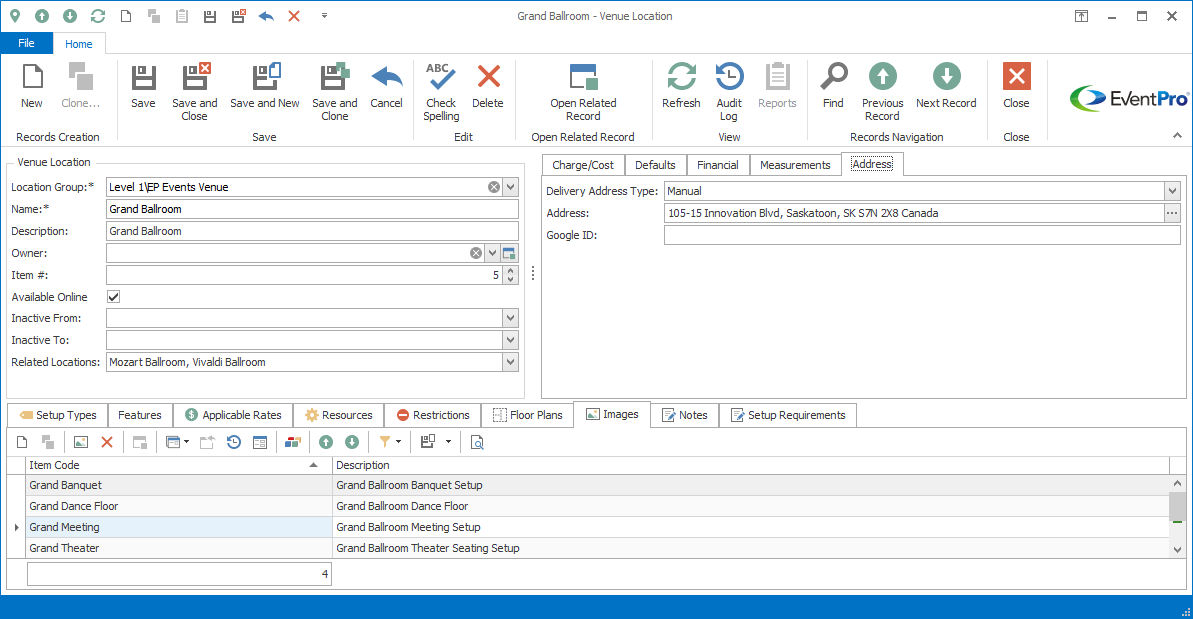
Task: Click the new item icon in the Images toolbar
Action: (22, 443)
